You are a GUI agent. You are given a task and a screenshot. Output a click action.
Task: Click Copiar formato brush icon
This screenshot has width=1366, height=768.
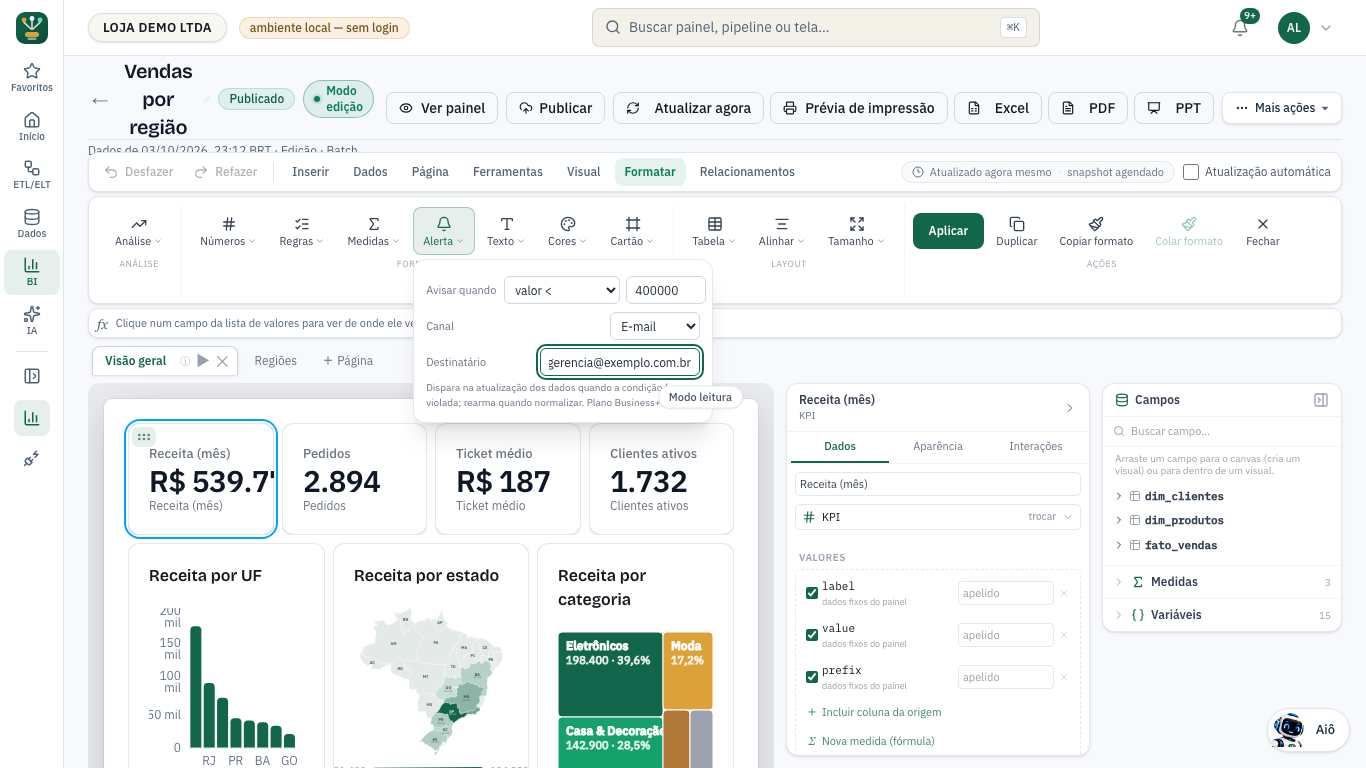(1096, 224)
